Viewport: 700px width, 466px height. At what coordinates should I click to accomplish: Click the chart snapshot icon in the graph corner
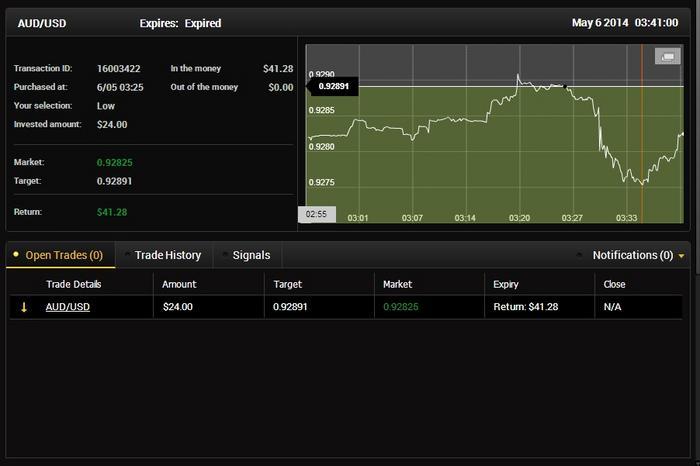(667, 56)
